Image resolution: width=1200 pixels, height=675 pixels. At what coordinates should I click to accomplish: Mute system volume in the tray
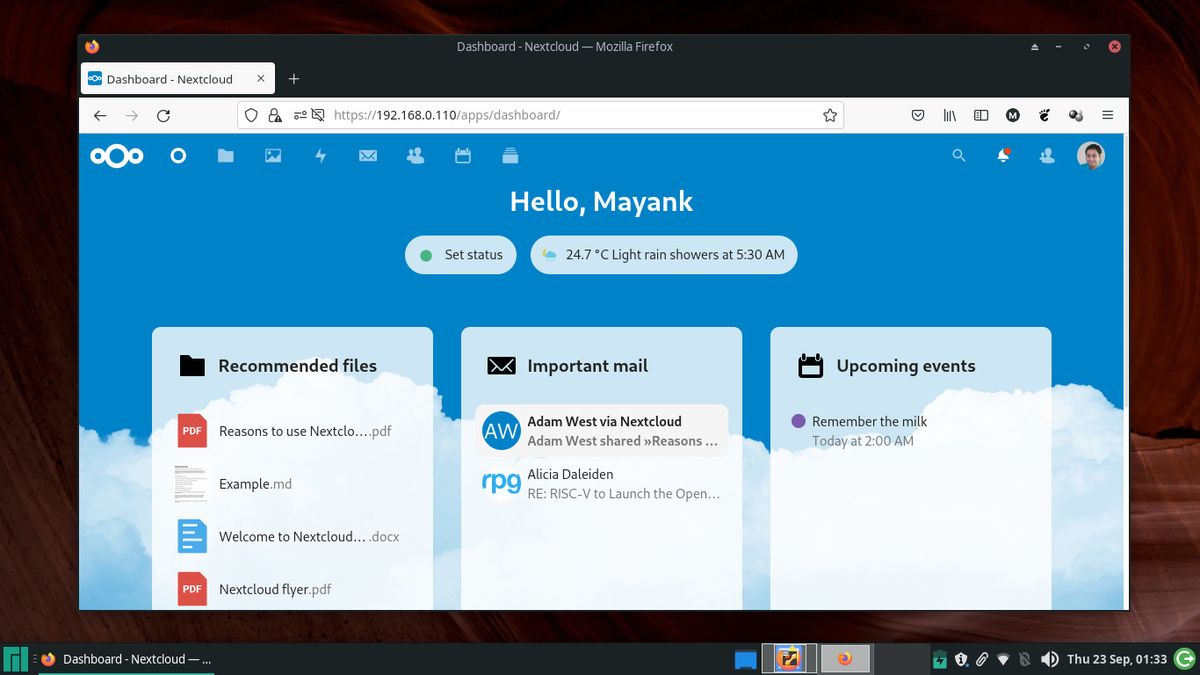[x=1050, y=658]
